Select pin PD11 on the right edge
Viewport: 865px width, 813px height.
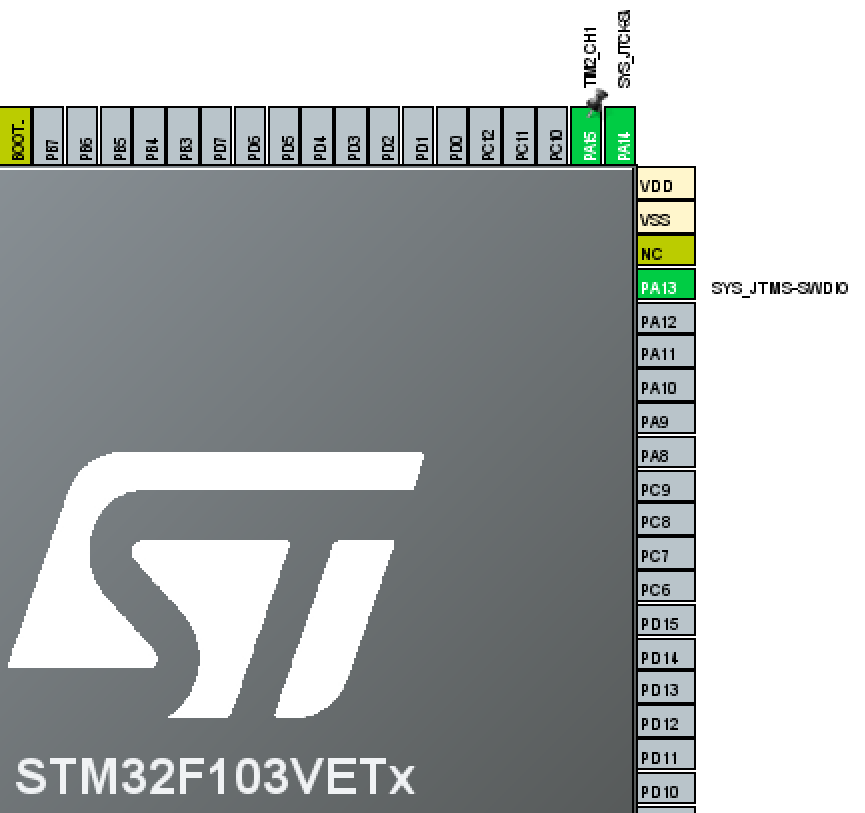point(666,755)
